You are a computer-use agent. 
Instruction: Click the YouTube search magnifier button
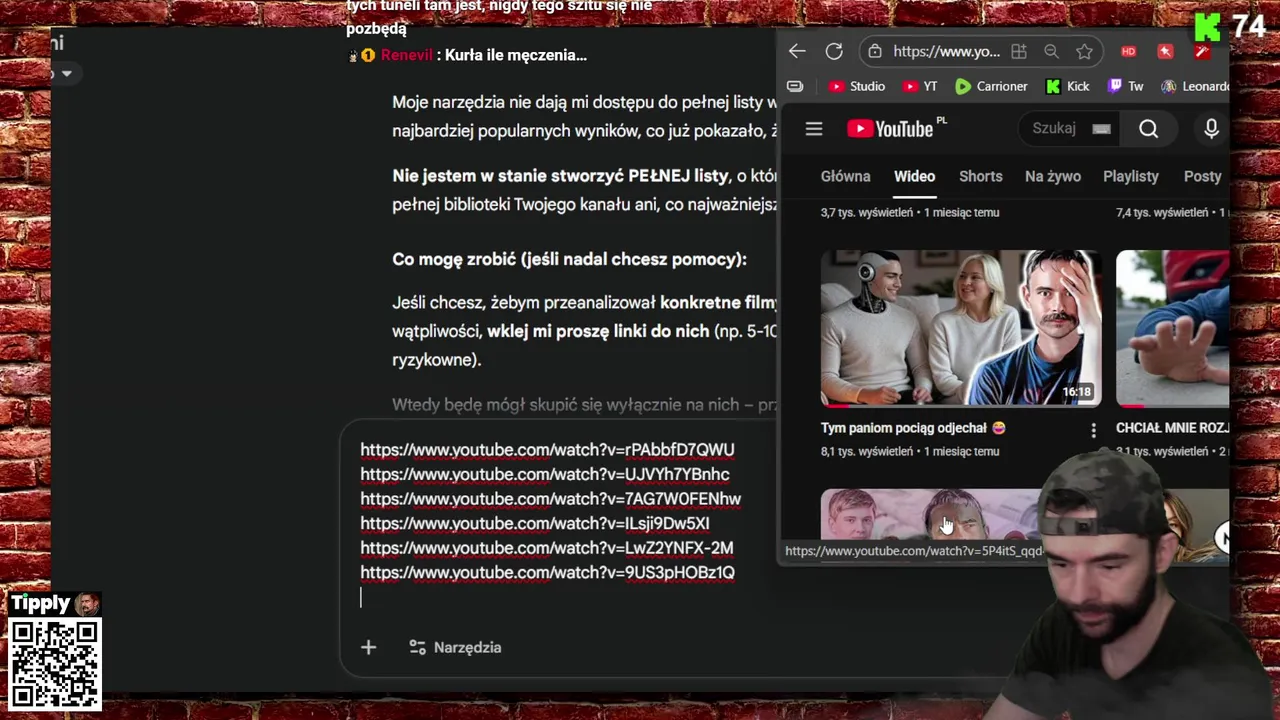pyautogui.click(x=1148, y=129)
